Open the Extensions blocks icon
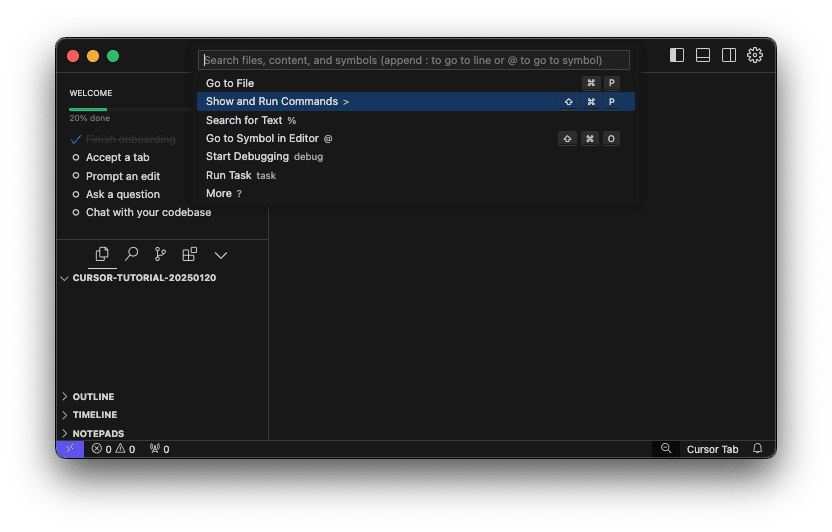832x532 pixels. click(189, 255)
